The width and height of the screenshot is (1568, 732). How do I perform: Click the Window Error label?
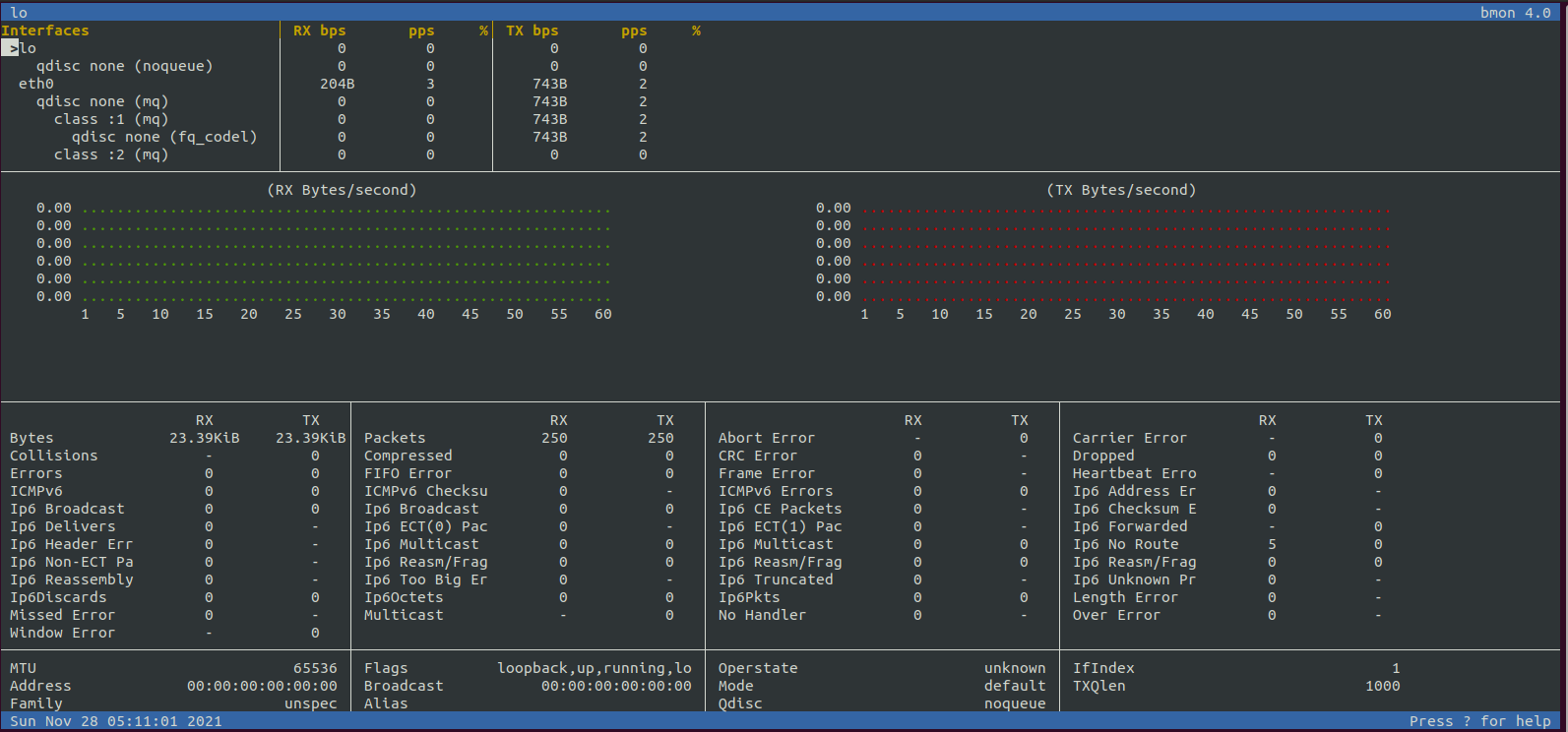(x=63, y=633)
